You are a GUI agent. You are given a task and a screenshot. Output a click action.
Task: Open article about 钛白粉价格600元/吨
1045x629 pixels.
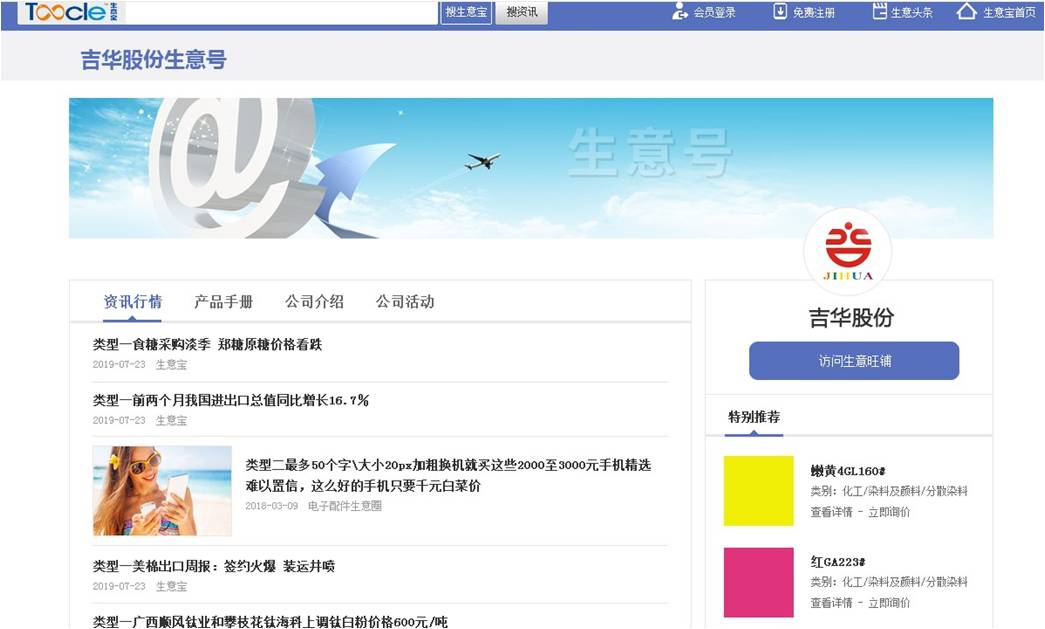pos(270,622)
